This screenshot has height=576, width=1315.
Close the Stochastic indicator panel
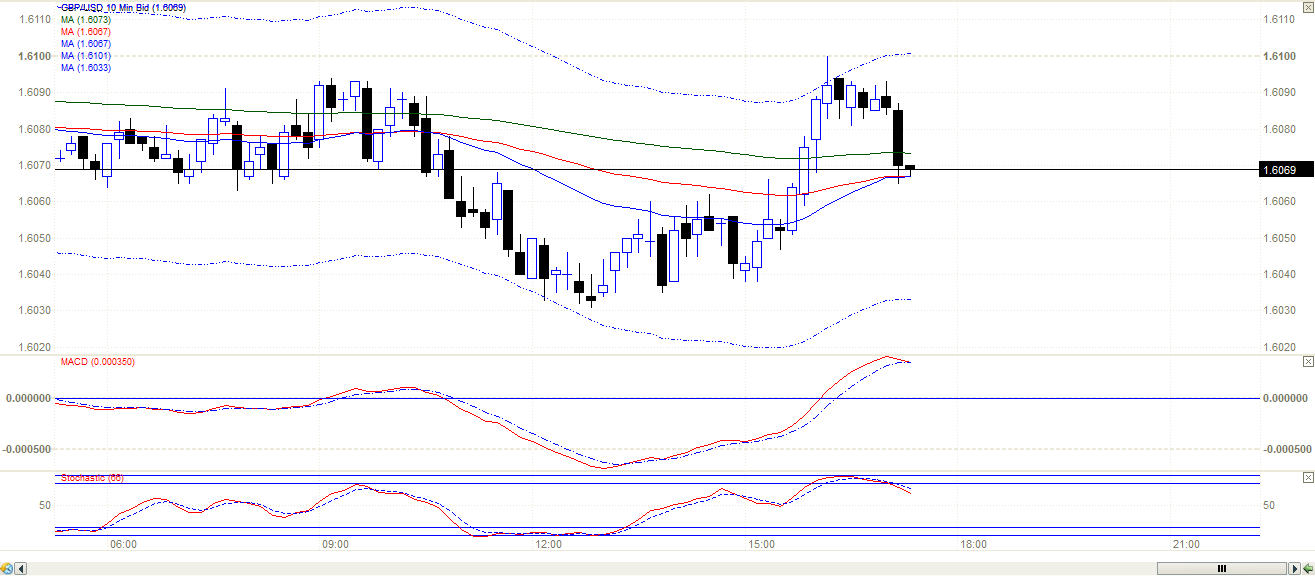1308,477
